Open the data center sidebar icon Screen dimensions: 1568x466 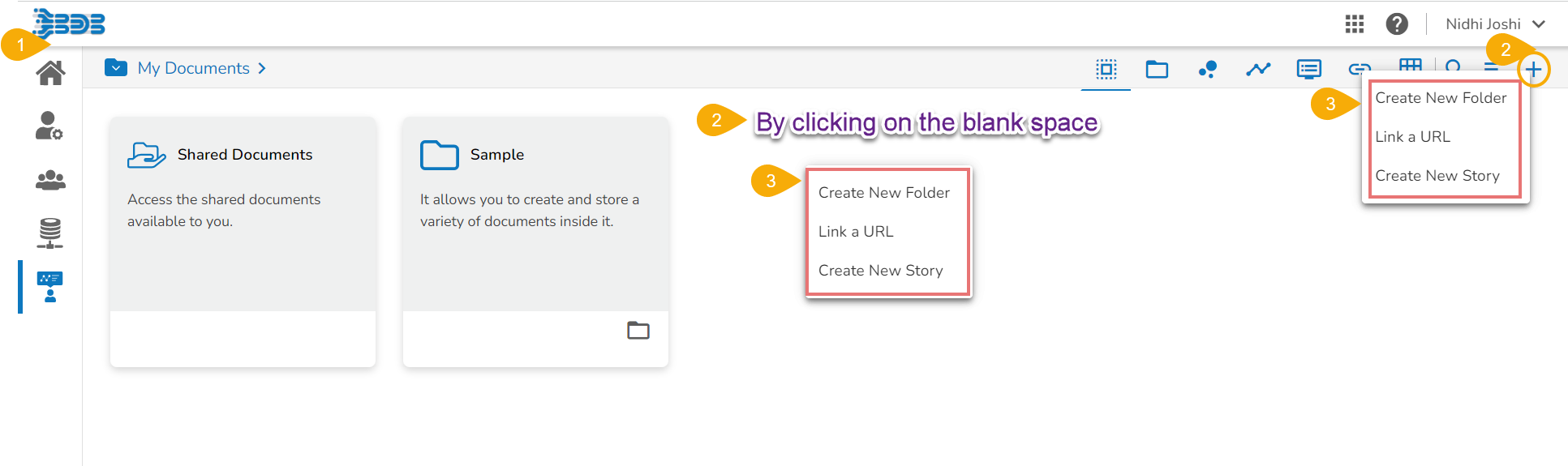50,233
